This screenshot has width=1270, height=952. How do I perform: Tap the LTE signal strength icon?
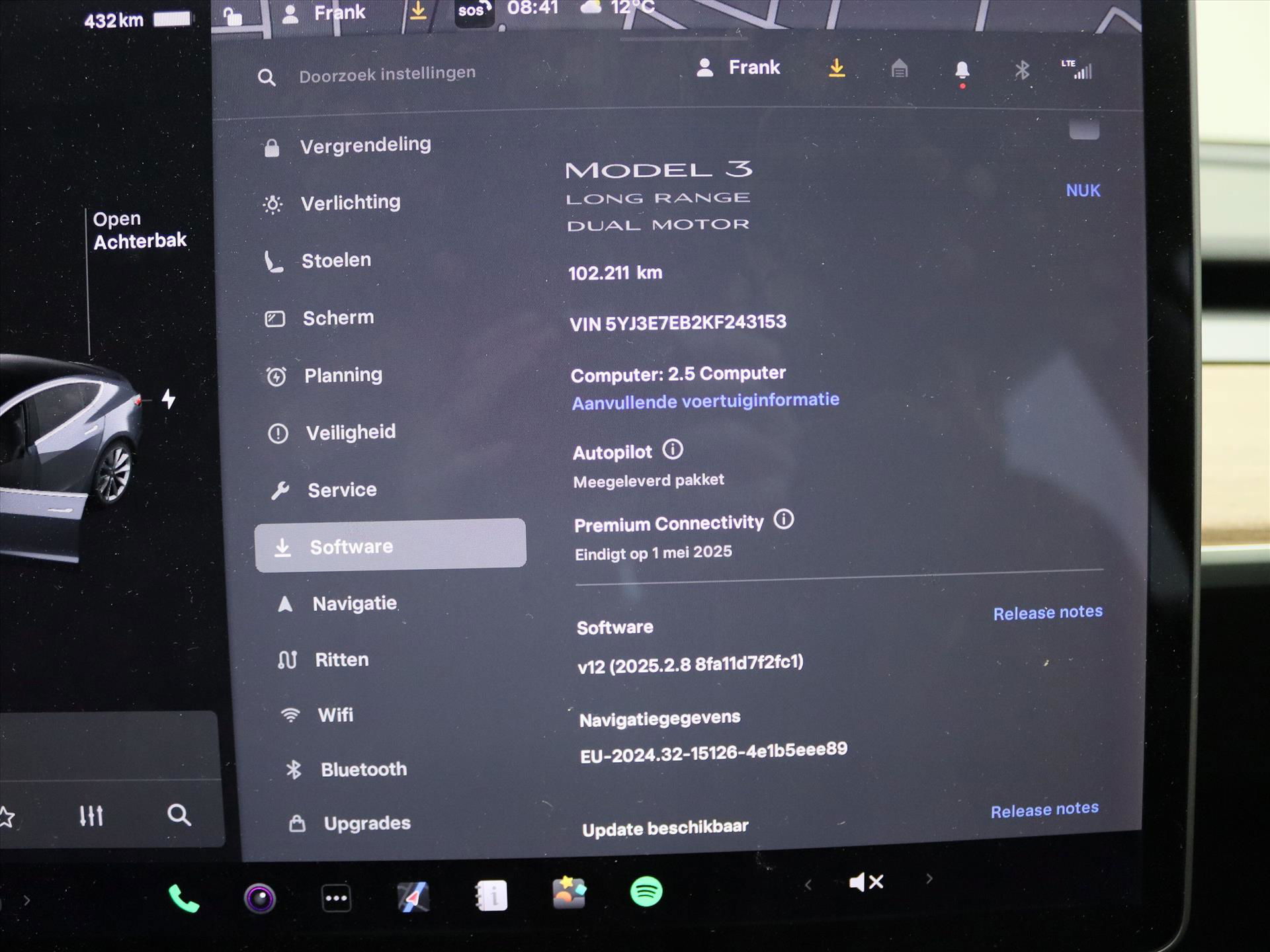(x=1077, y=69)
